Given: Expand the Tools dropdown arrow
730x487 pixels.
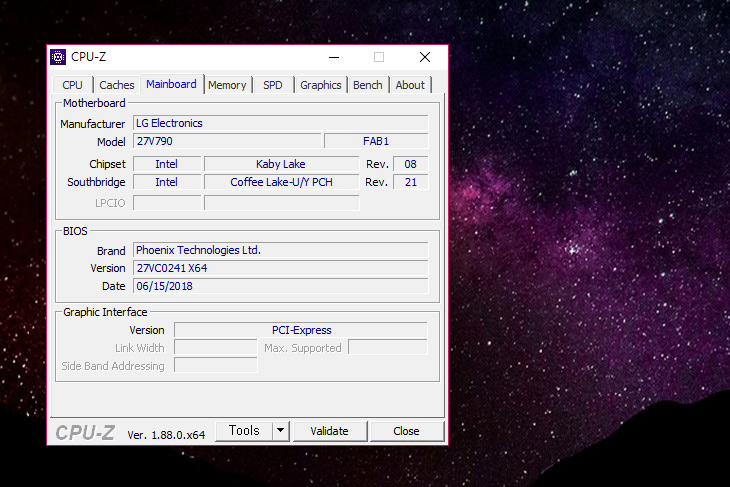Looking at the screenshot, I should (x=280, y=431).
